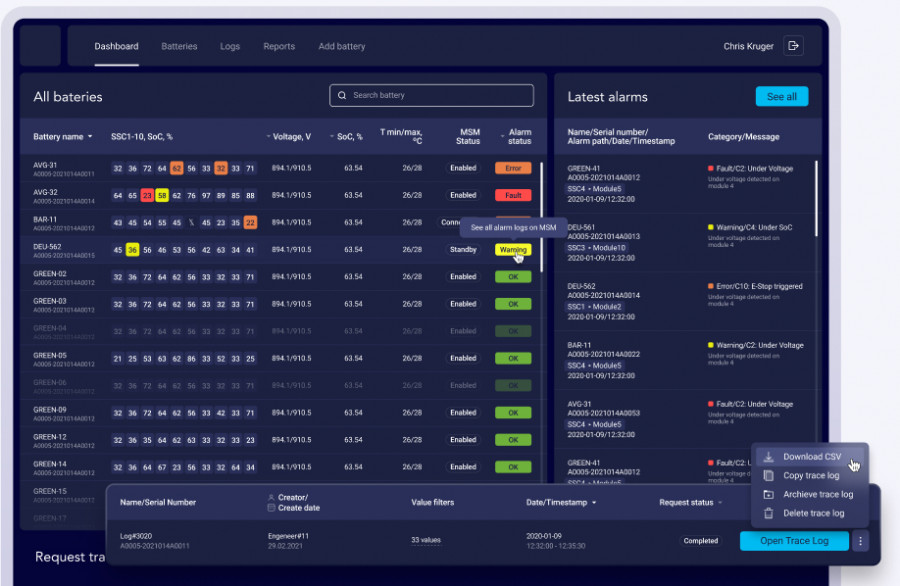900x586 pixels.
Task: Click the Download CSV icon in context menu
Action: (768, 457)
